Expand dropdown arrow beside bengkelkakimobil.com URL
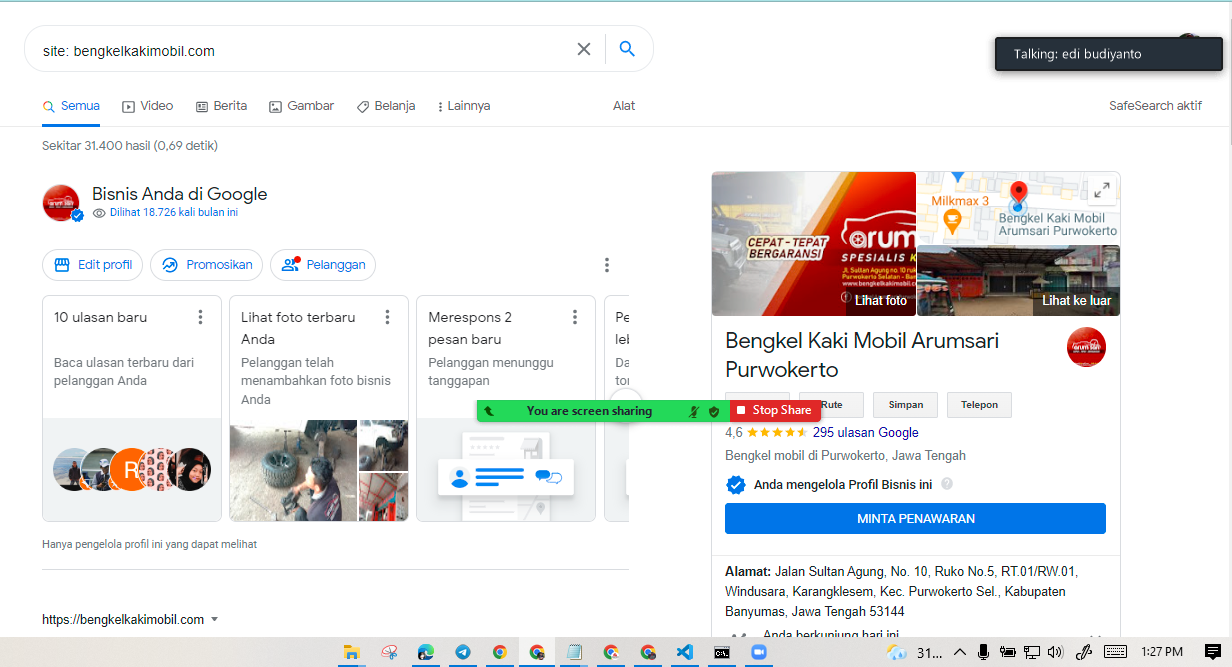1232x667 pixels. click(215, 620)
